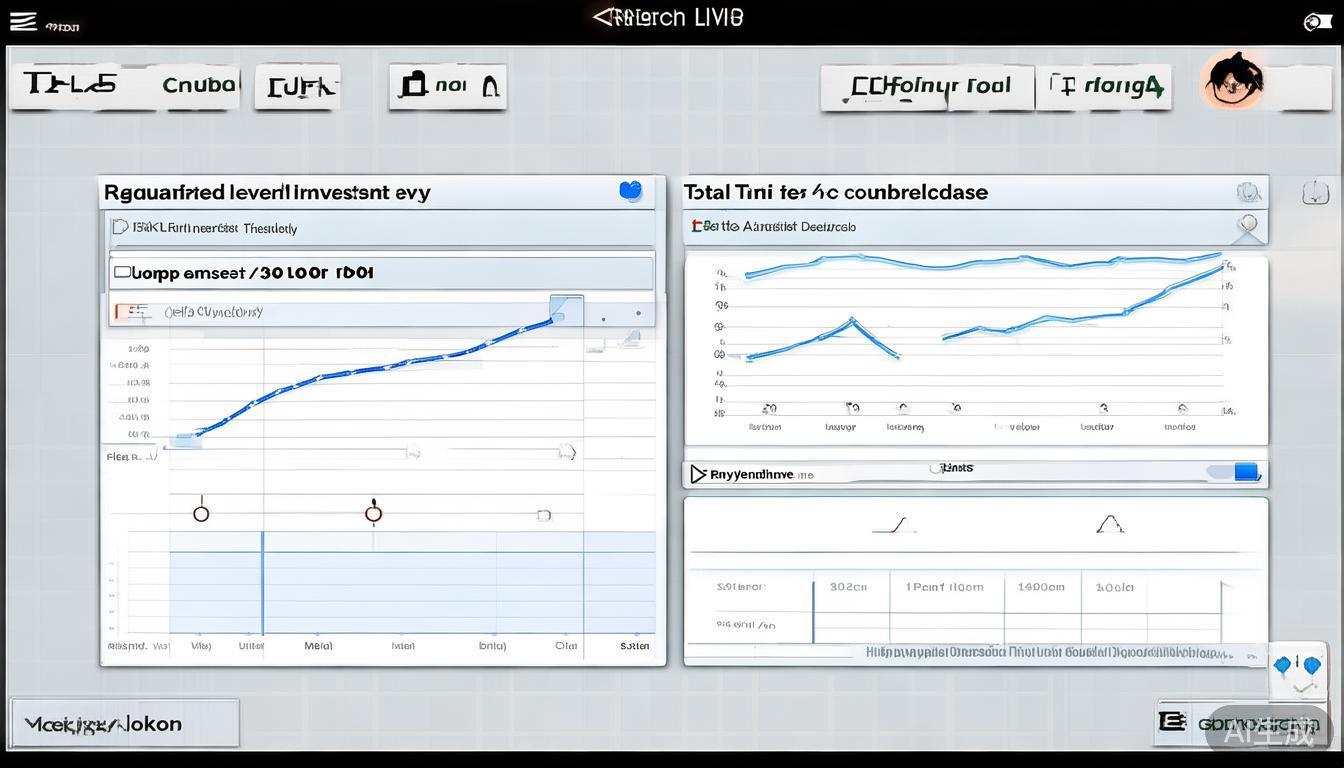Click the bottom-right button with list icon

point(1240,723)
